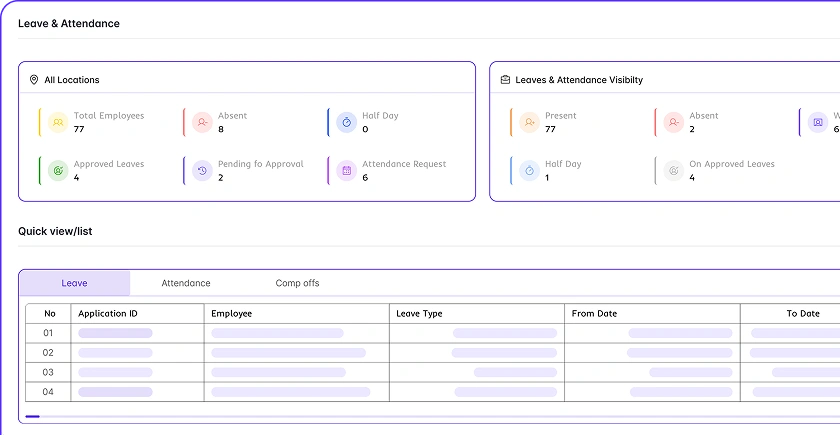Click the Leave Type placeholder in row 03
This screenshot has height=435, width=840.
click(x=515, y=372)
